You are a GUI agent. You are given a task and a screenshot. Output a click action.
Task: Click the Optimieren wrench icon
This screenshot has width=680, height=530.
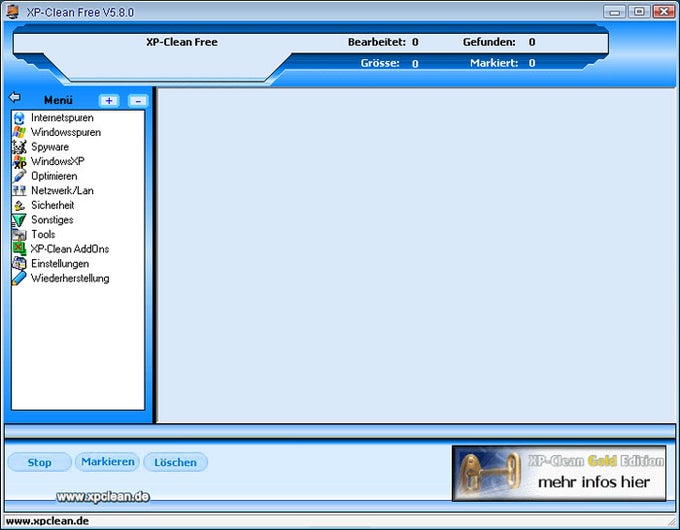point(19,176)
